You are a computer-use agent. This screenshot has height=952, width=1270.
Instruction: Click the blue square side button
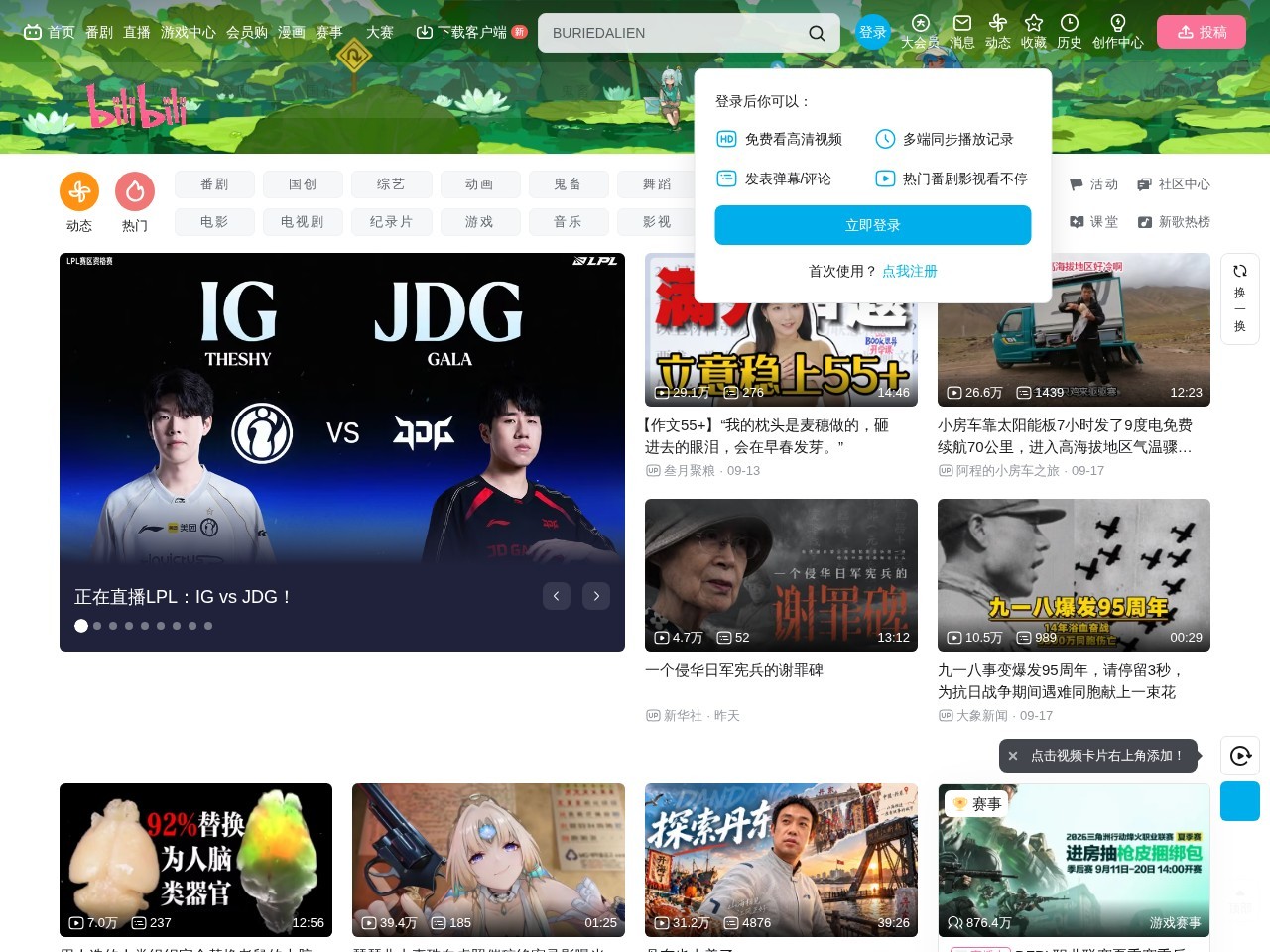click(1240, 801)
